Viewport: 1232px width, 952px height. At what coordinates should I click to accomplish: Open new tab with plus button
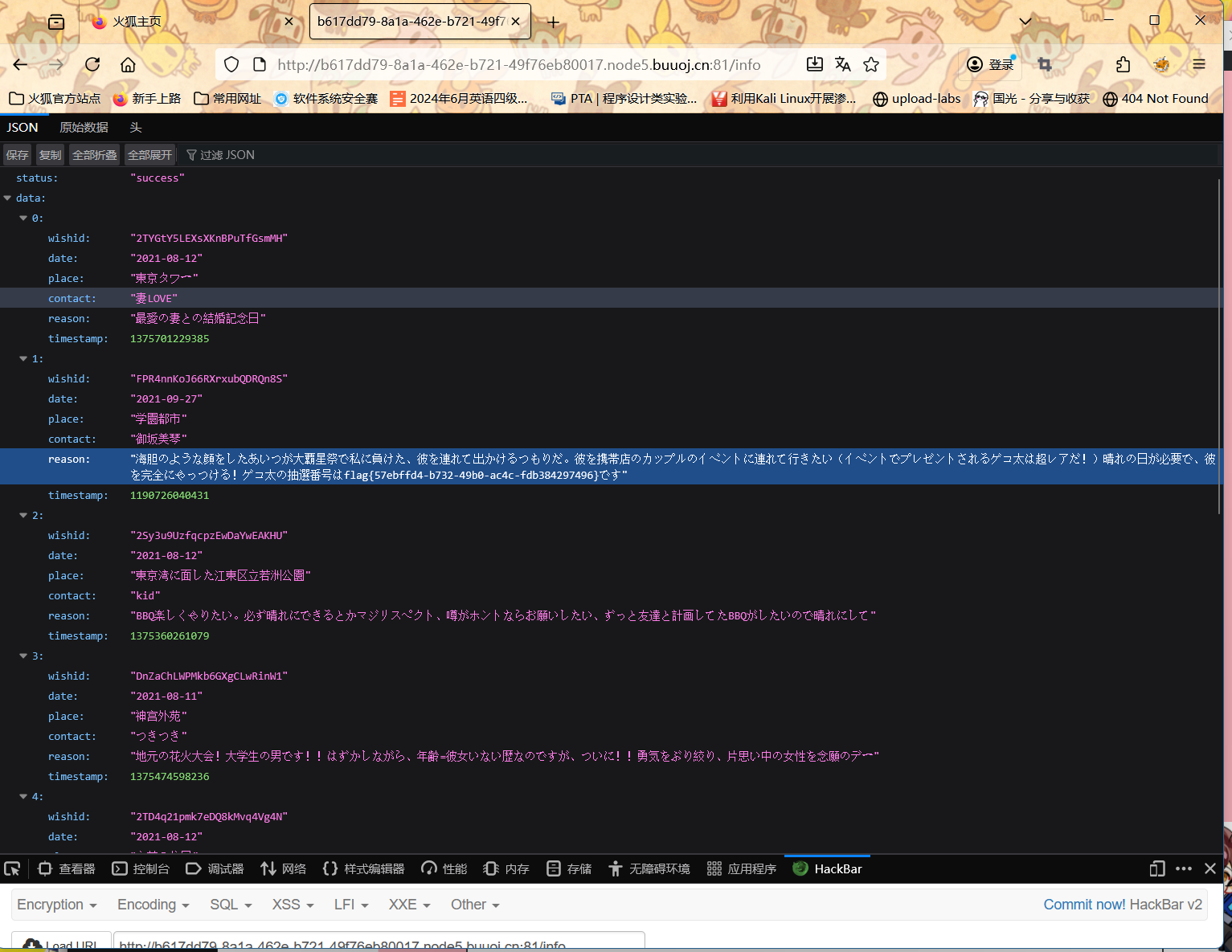(x=553, y=22)
